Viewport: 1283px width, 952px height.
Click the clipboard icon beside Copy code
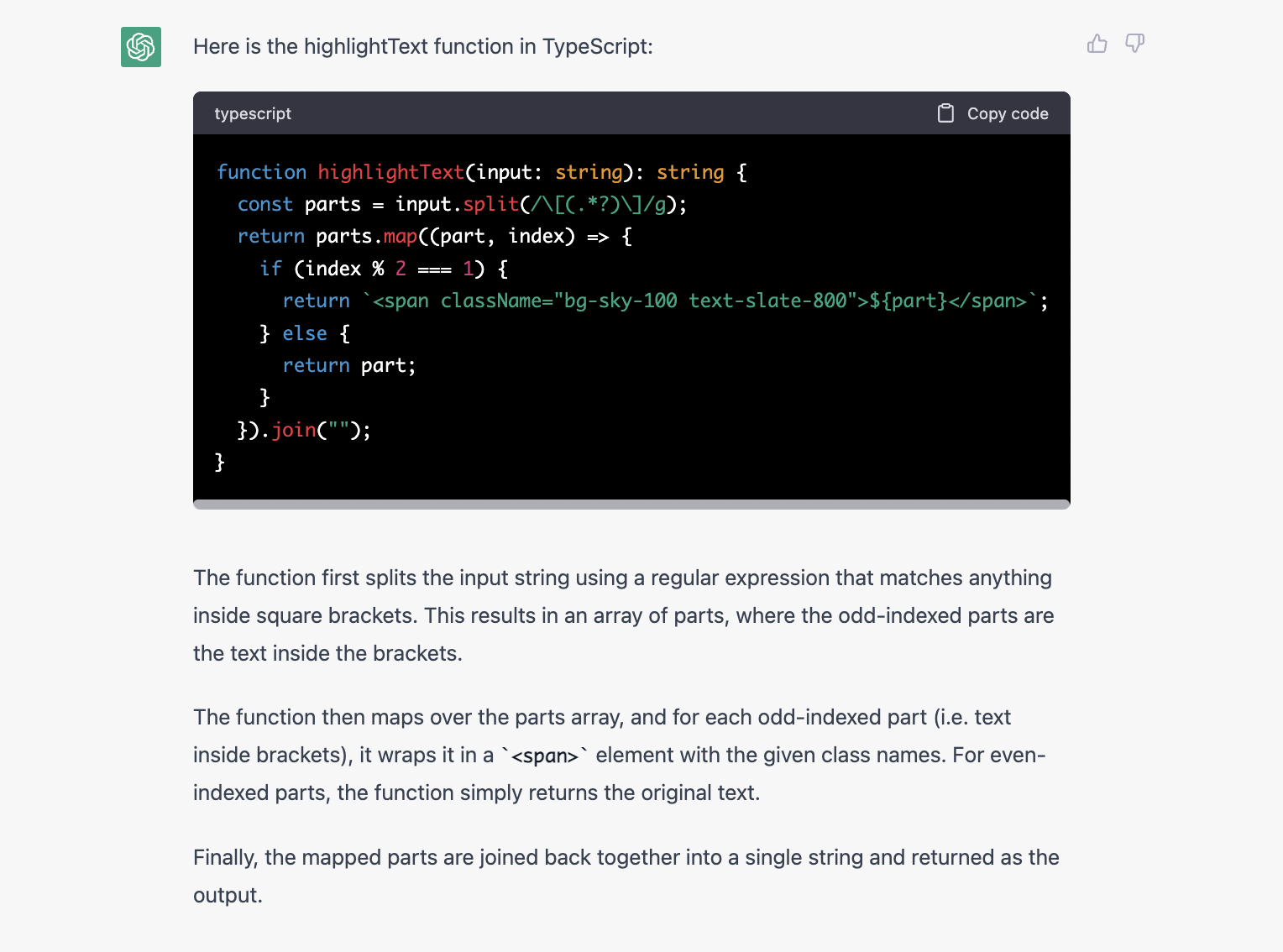tap(946, 112)
